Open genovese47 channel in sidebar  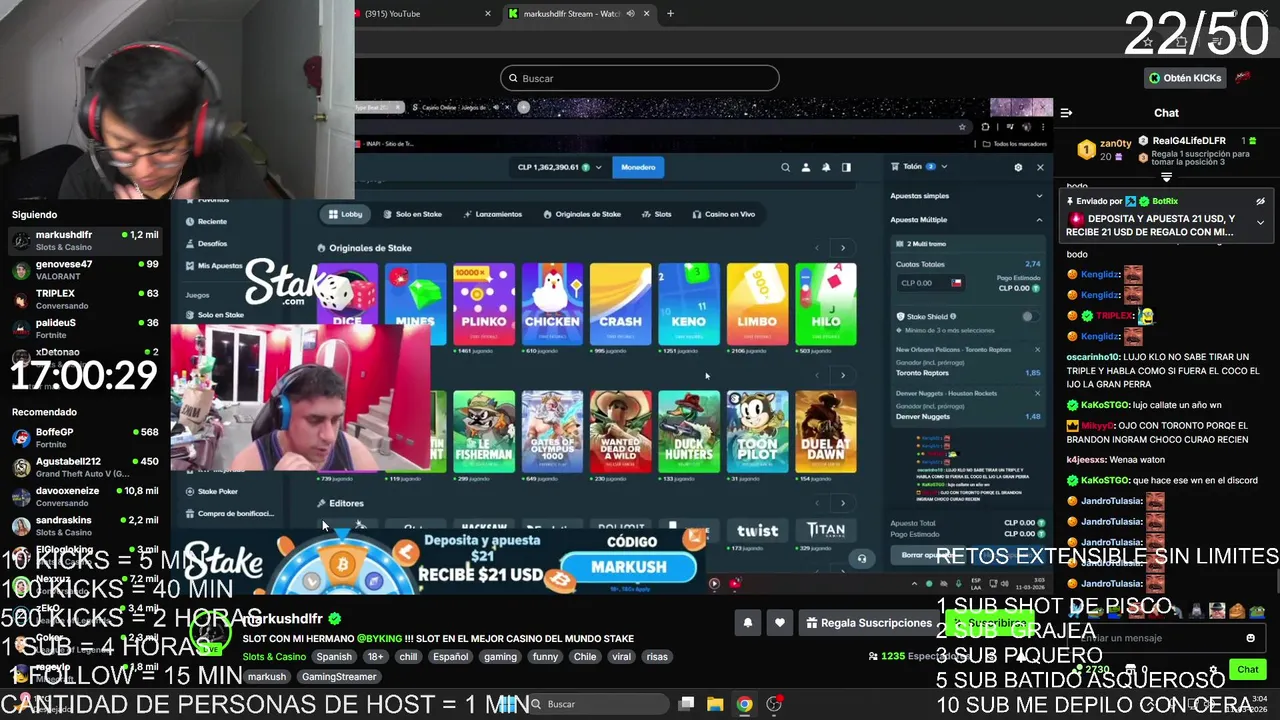coord(85,270)
